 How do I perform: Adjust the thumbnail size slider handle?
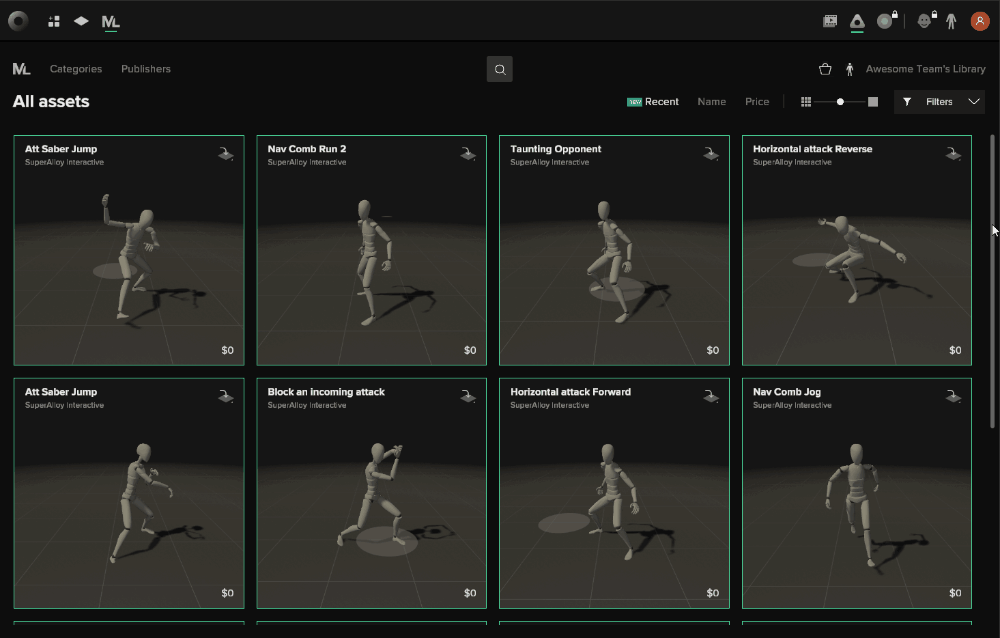click(841, 102)
